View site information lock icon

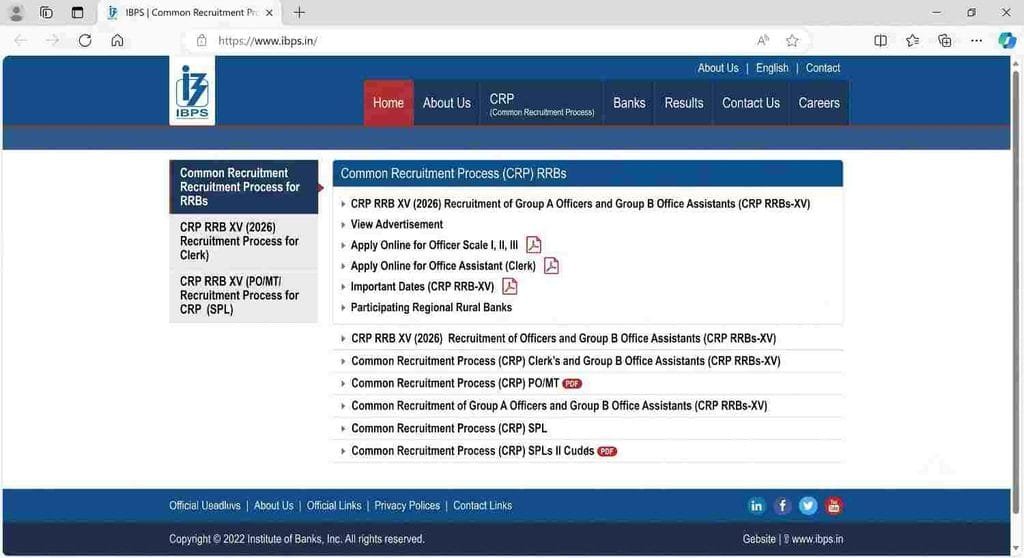[x=202, y=41]
